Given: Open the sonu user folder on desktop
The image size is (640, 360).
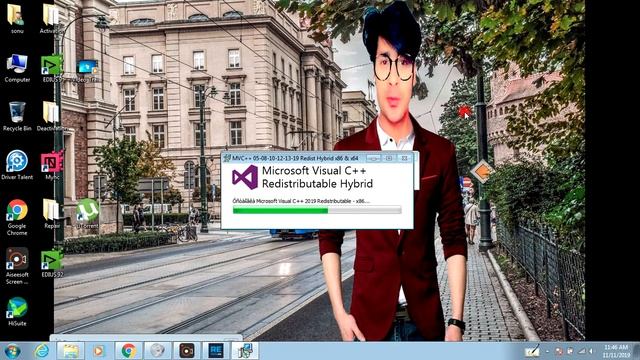Looking at the screenshot, I should coord(16,18).
